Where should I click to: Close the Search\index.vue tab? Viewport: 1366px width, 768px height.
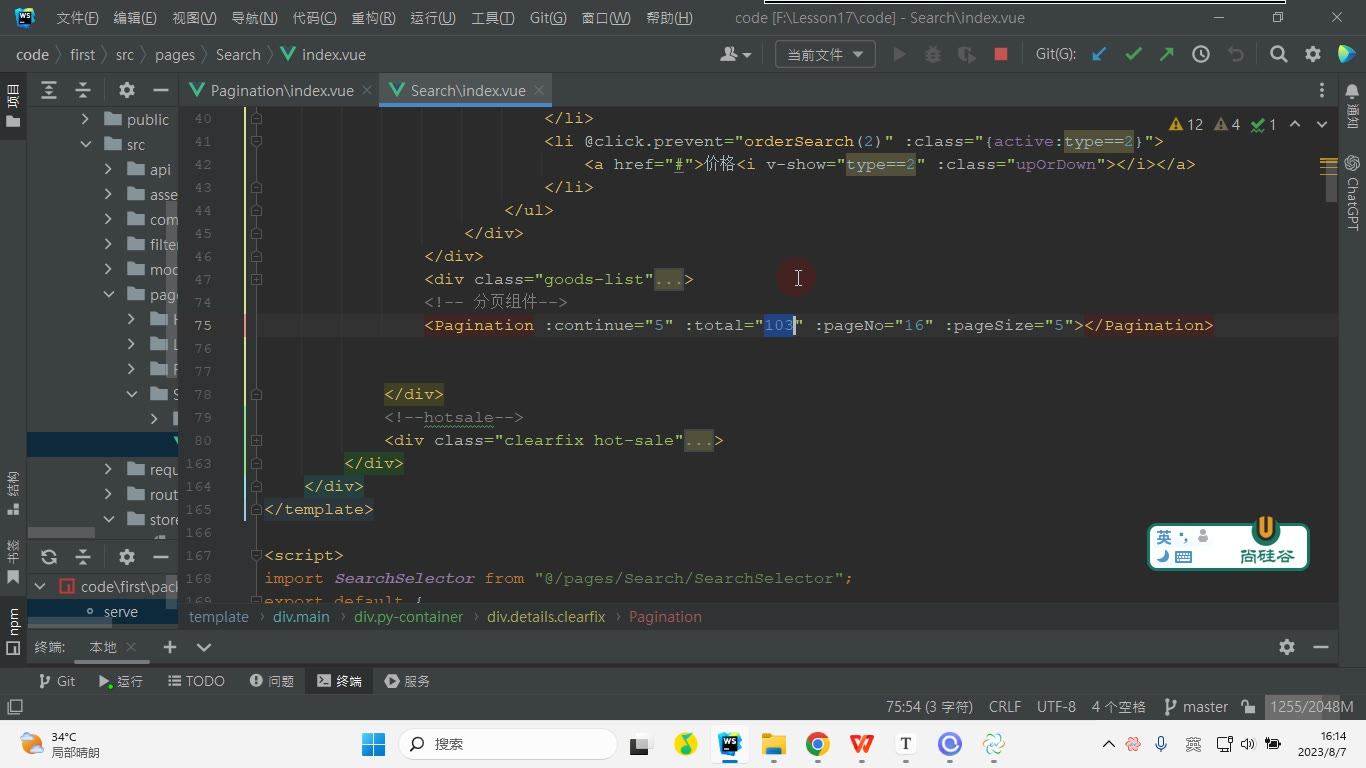pos(540,90)
